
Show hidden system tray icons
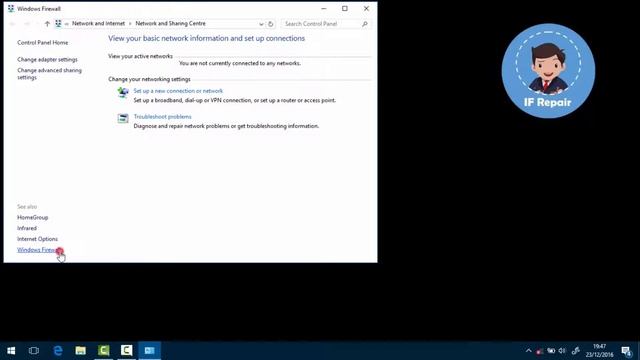529,351
